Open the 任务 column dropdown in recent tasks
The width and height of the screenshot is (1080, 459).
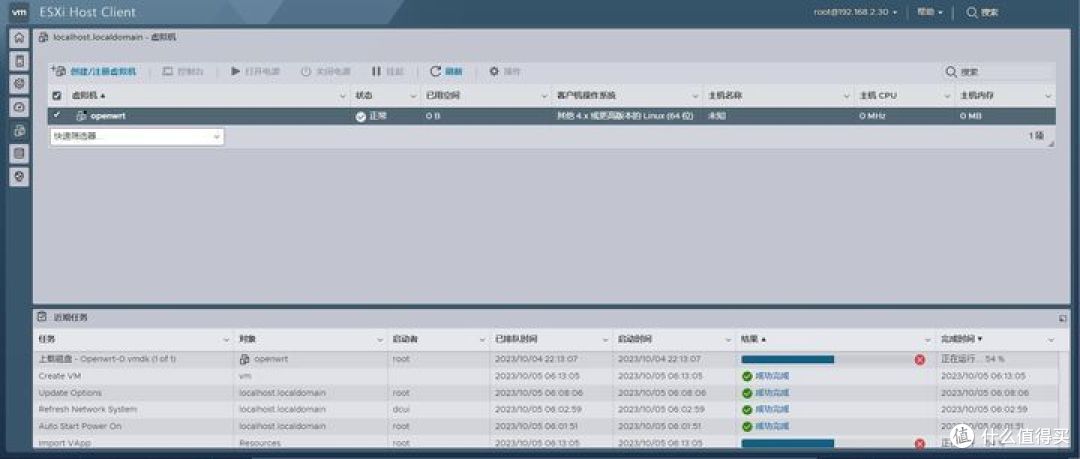click(x=226, y=340)
